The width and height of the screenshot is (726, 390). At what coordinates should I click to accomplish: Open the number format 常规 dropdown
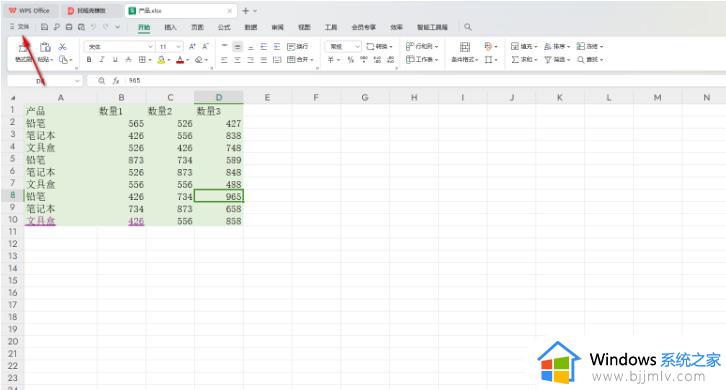(x=343, y=46)
